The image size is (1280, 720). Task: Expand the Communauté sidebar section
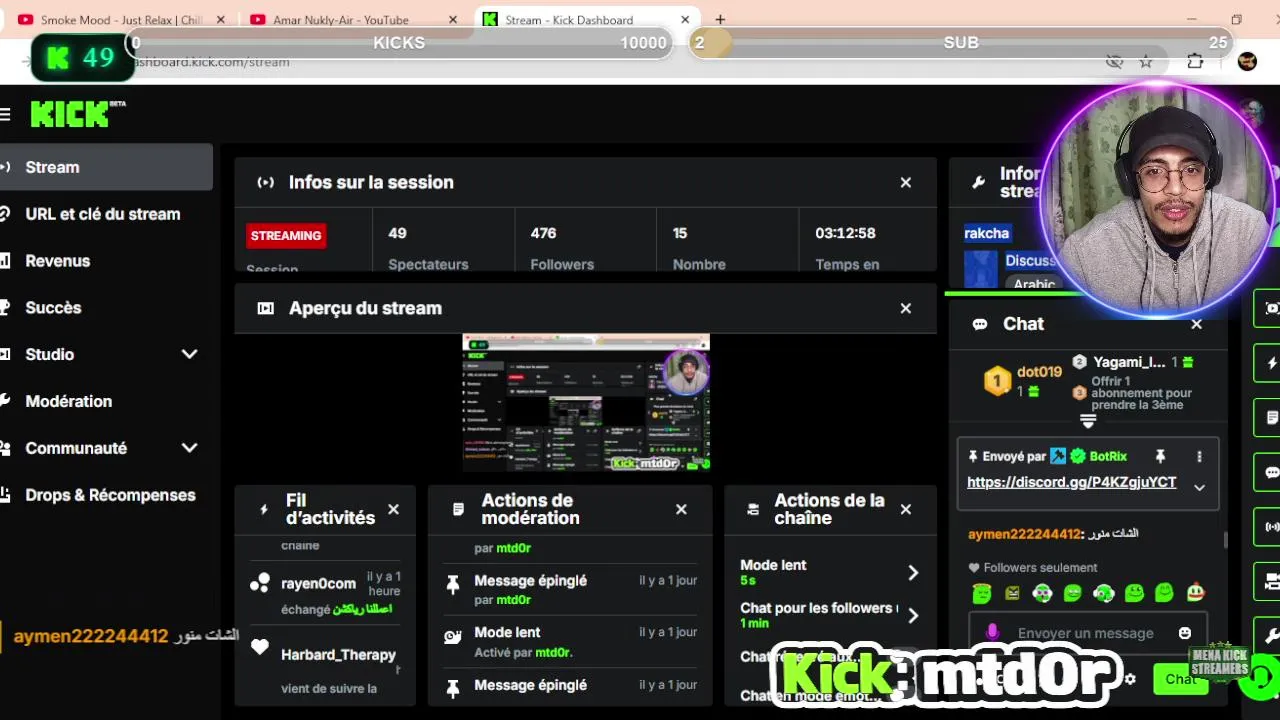pyautogui.click(x=189, y=448)
